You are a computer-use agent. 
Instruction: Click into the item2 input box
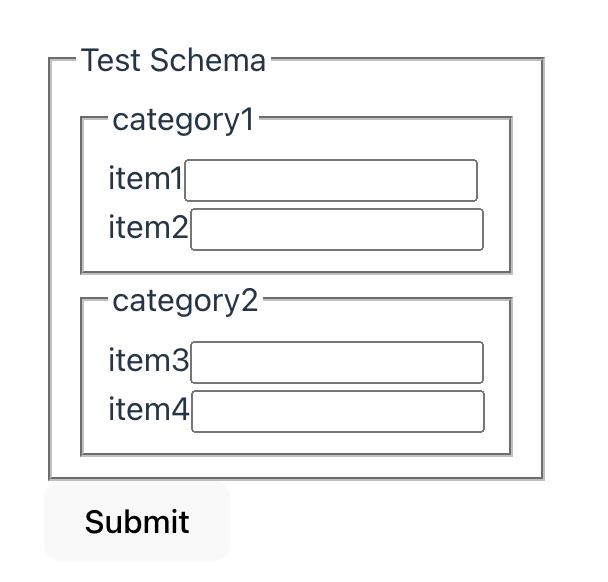click(337, 229)
